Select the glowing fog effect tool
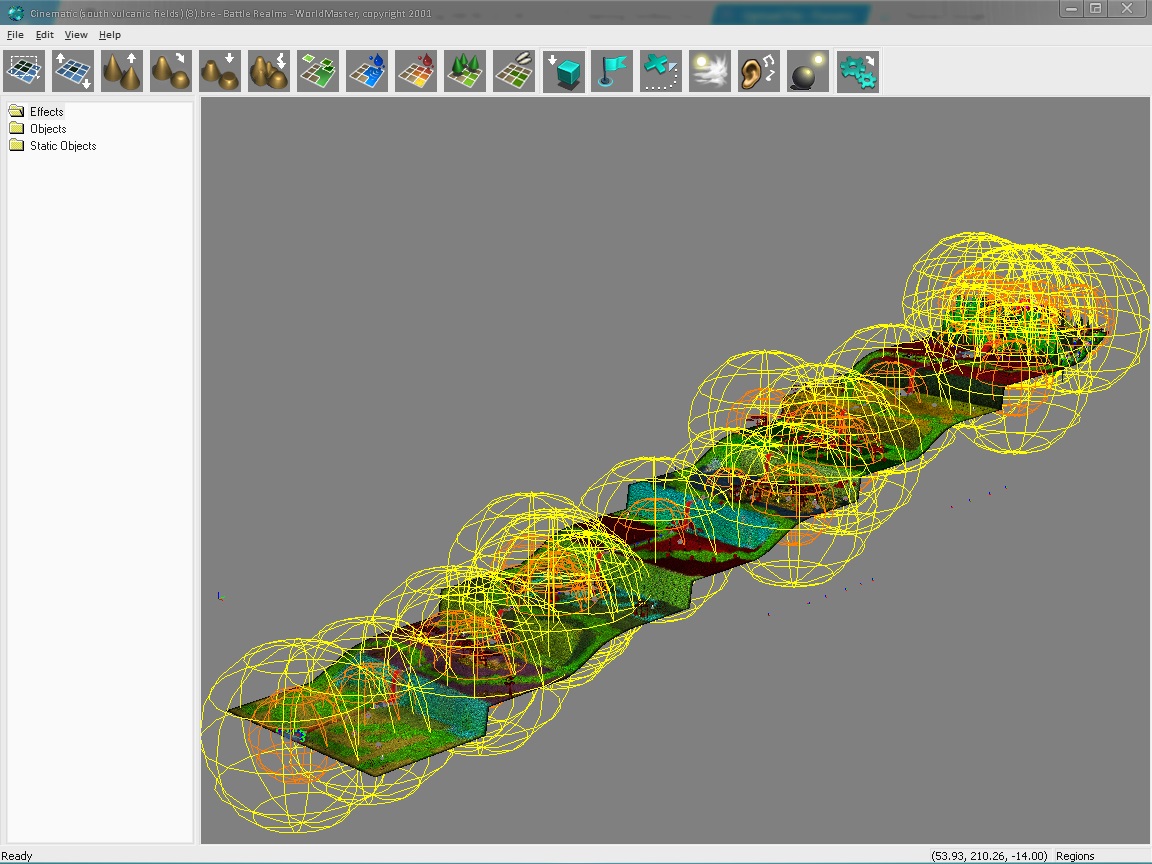This screenshot has width=1152, height=864. [x=710, y=72]
